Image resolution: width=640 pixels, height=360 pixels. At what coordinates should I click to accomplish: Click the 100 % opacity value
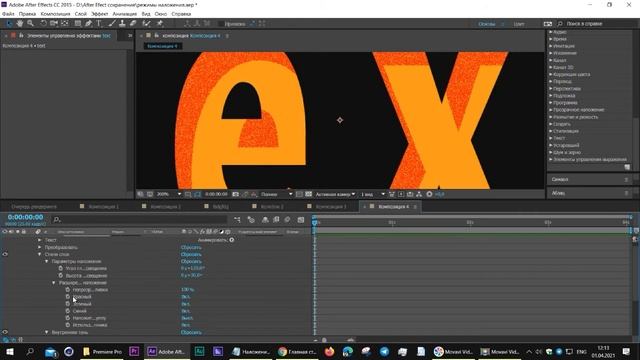(x=187, y=290)
